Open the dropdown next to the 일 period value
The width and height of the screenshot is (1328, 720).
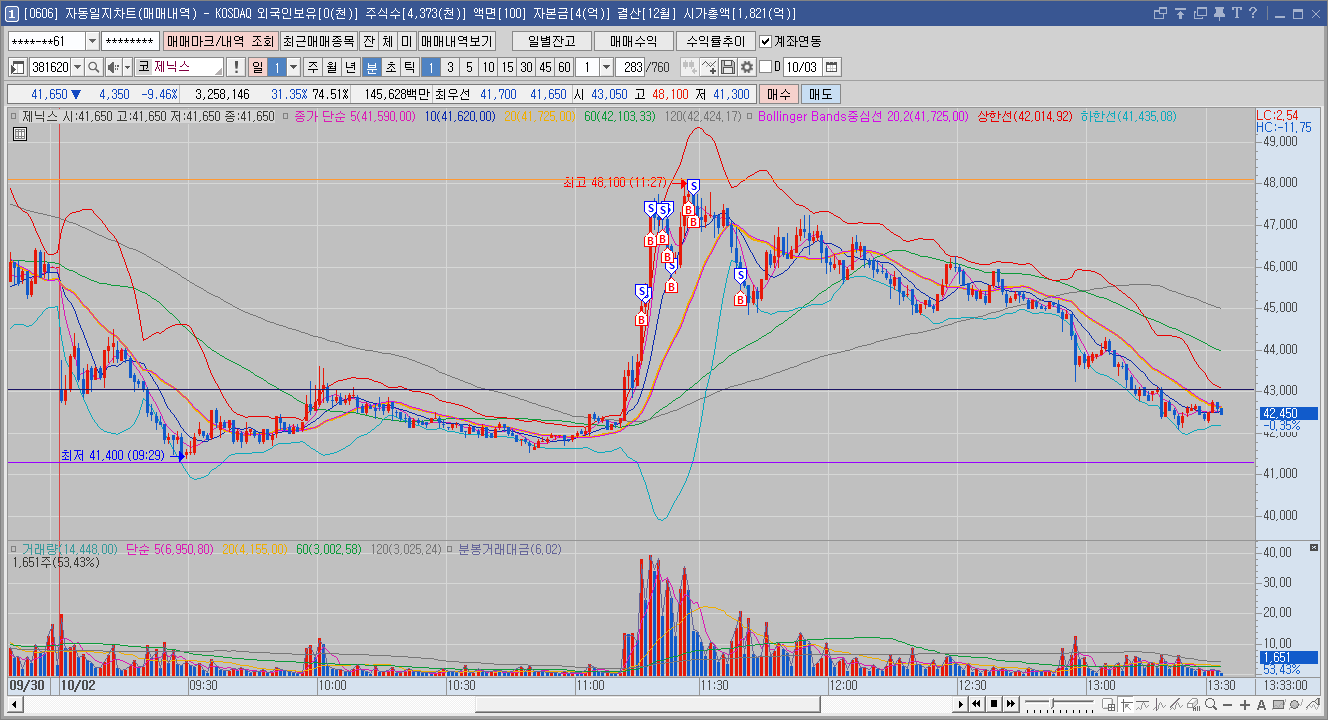[293, 67]
